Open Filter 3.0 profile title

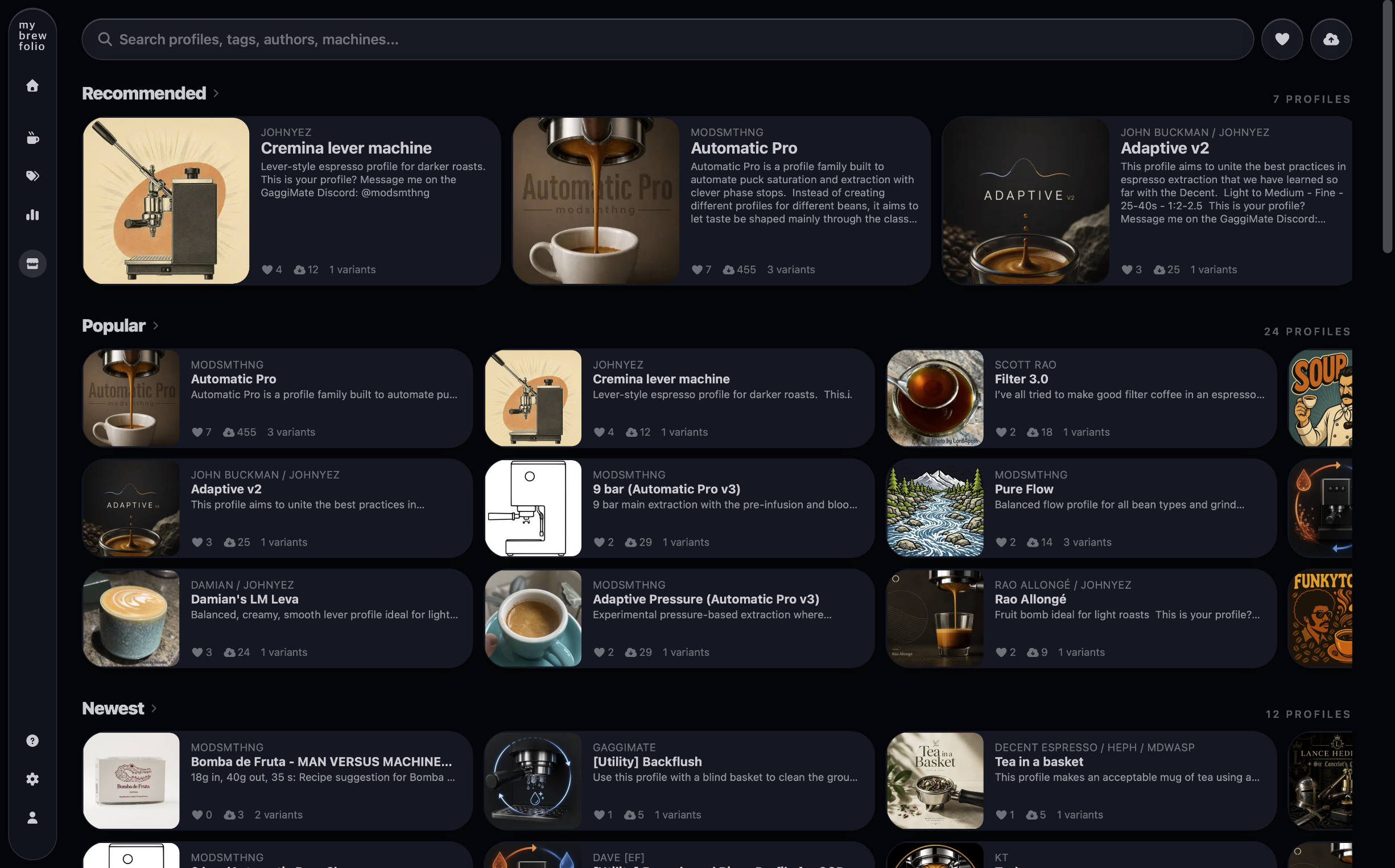1021,379
